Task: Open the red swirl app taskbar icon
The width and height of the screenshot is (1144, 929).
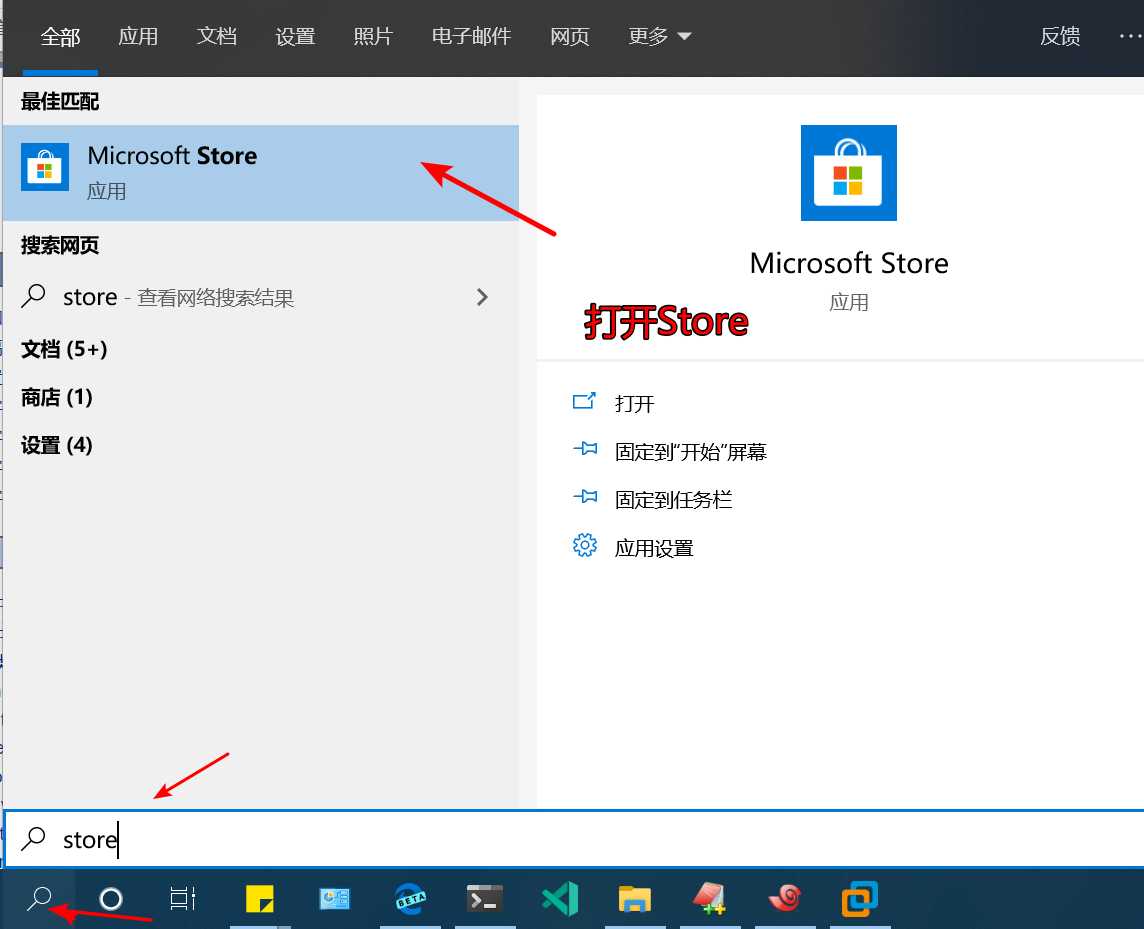Action: pos(785,899)
